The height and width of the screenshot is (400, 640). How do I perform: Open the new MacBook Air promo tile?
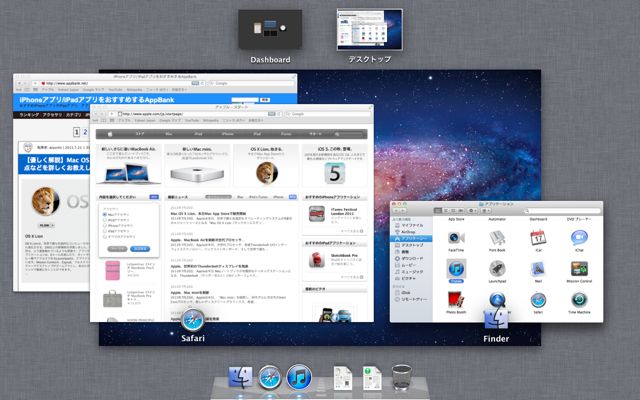(129, 166)
